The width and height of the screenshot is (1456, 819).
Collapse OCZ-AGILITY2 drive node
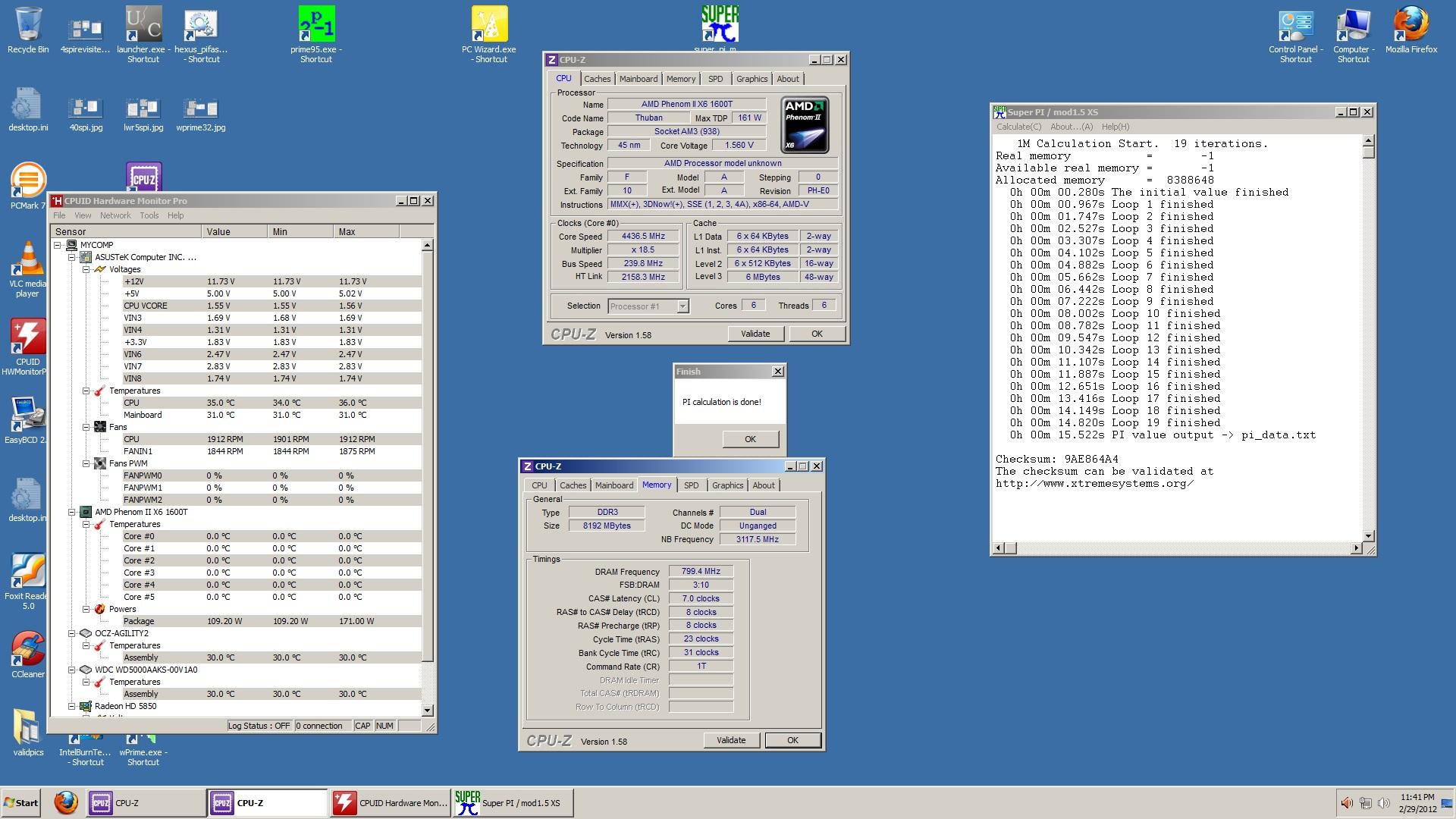coord(72,633)
